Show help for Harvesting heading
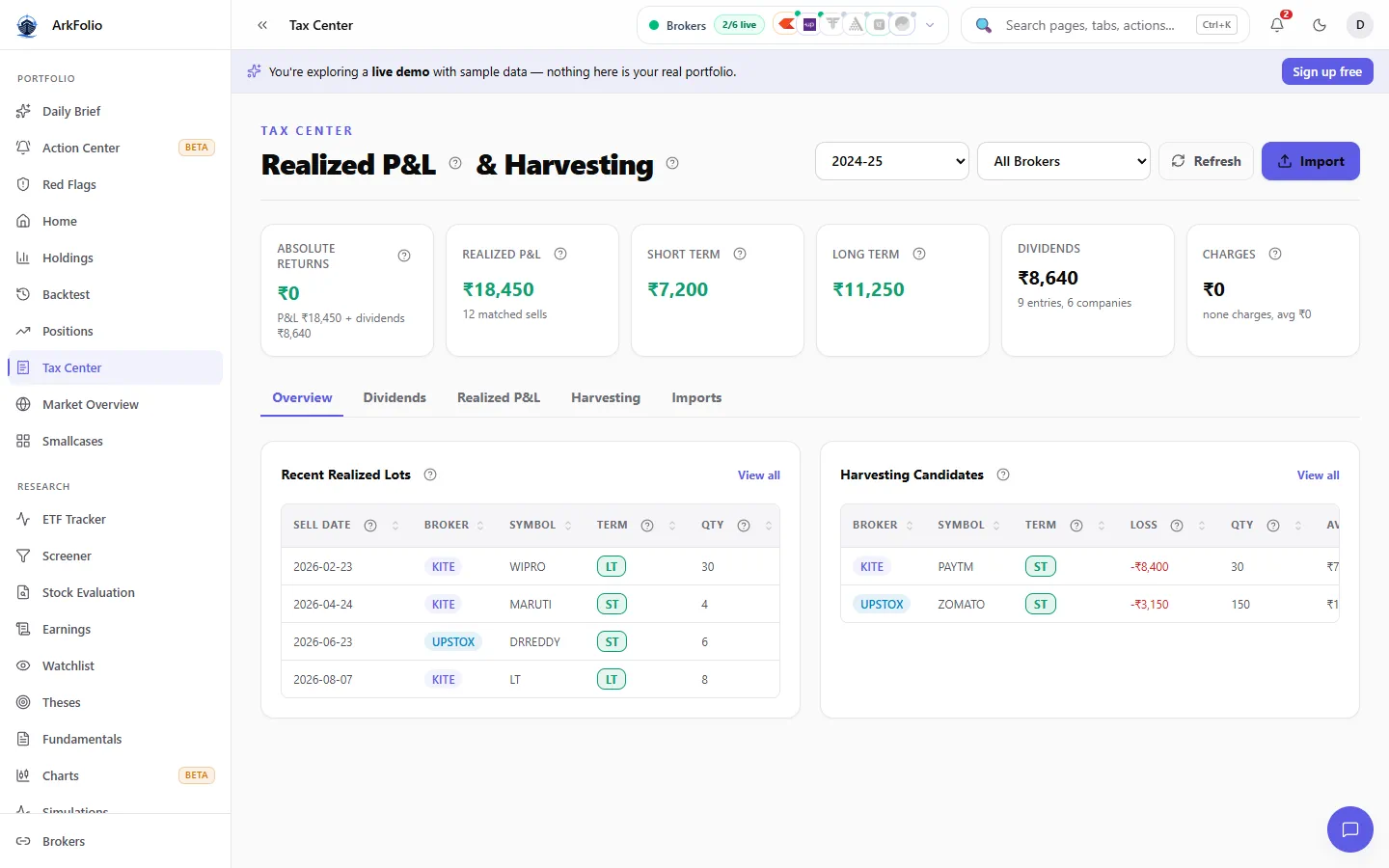The image size is (1389, 868). pos(672,163)
